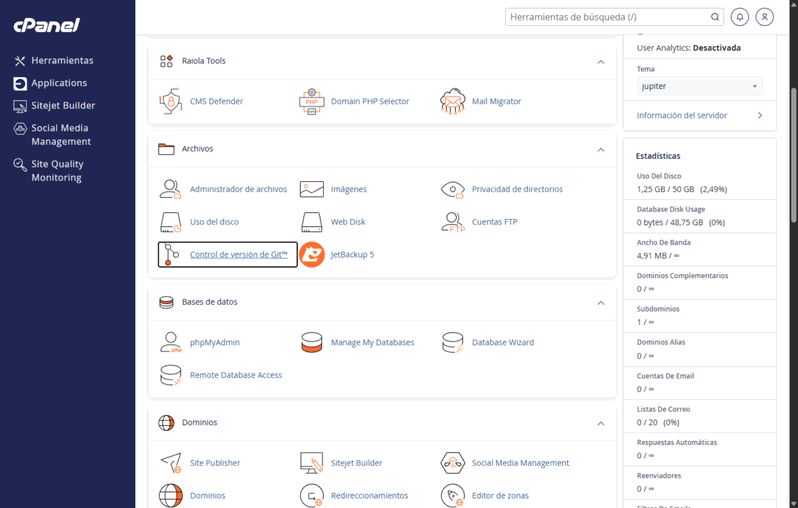Click the Git version control branch icon
This screenshot has width=798, height=508.
pyautogui.click(x=171, y=255)
